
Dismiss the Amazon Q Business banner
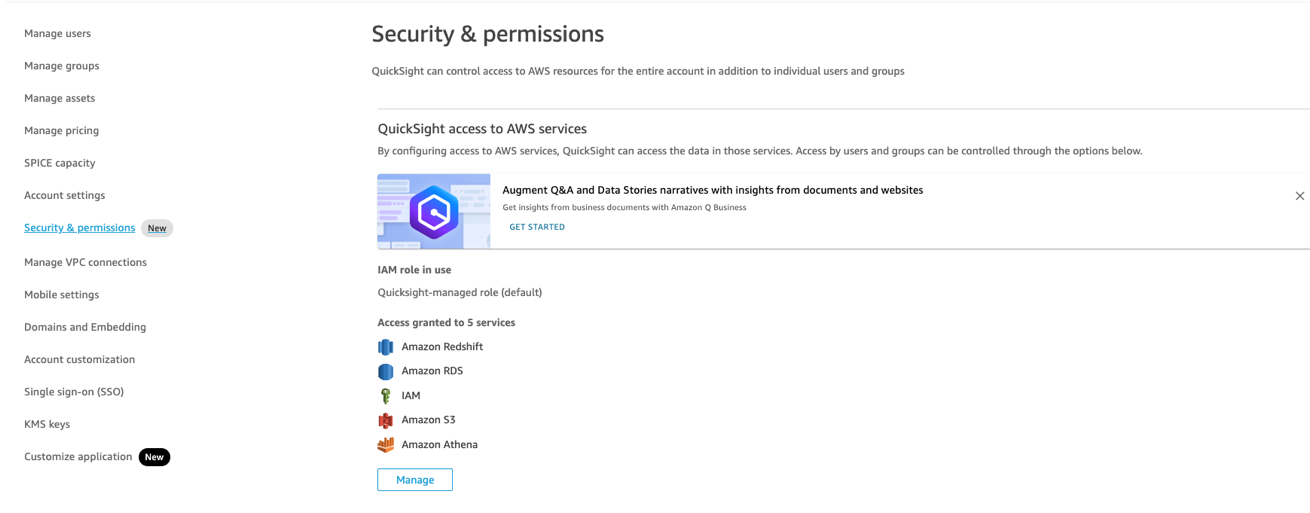point(1299,196)
